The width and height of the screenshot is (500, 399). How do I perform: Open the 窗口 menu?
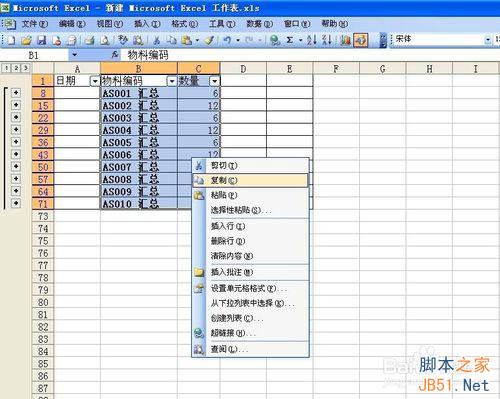pyautogui.click(x=297, y=24)
